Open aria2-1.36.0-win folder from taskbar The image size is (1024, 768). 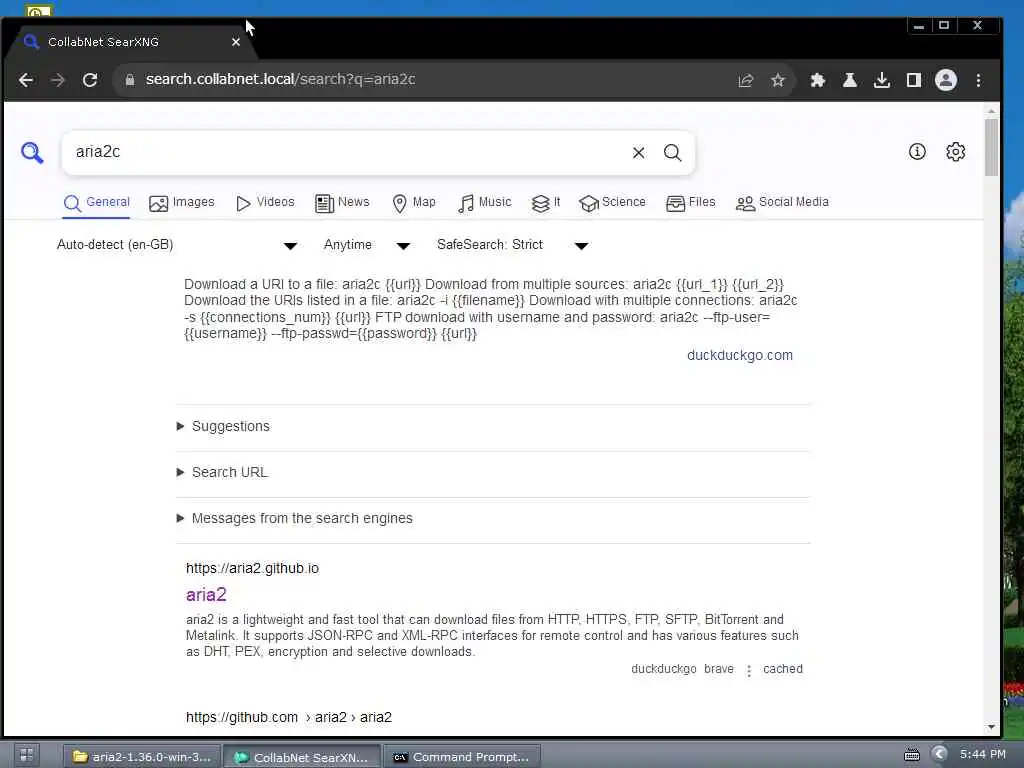pyautogui.click(x=142, y=756)
